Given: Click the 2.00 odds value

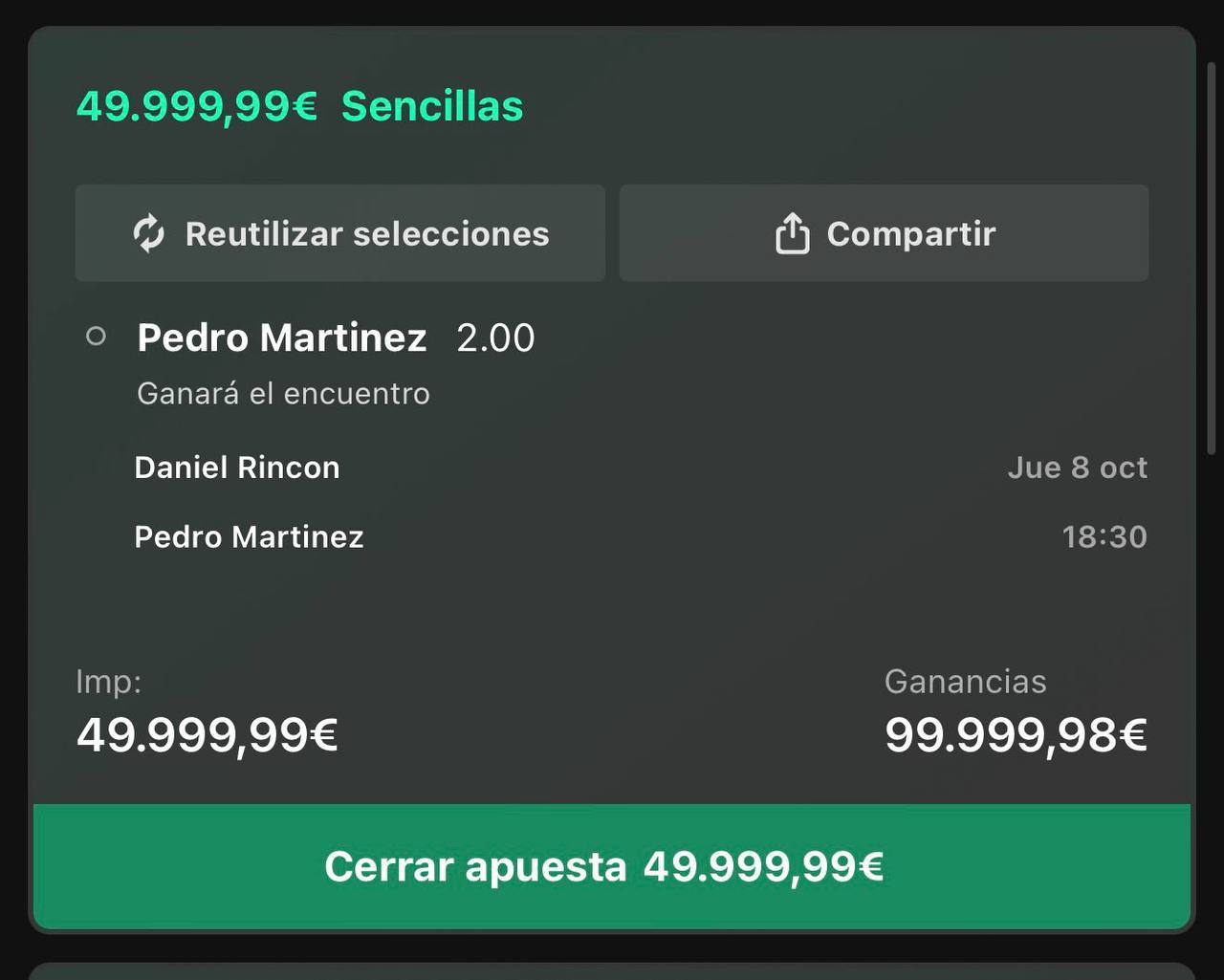Looking at the screenshot, I should (495, 338).
